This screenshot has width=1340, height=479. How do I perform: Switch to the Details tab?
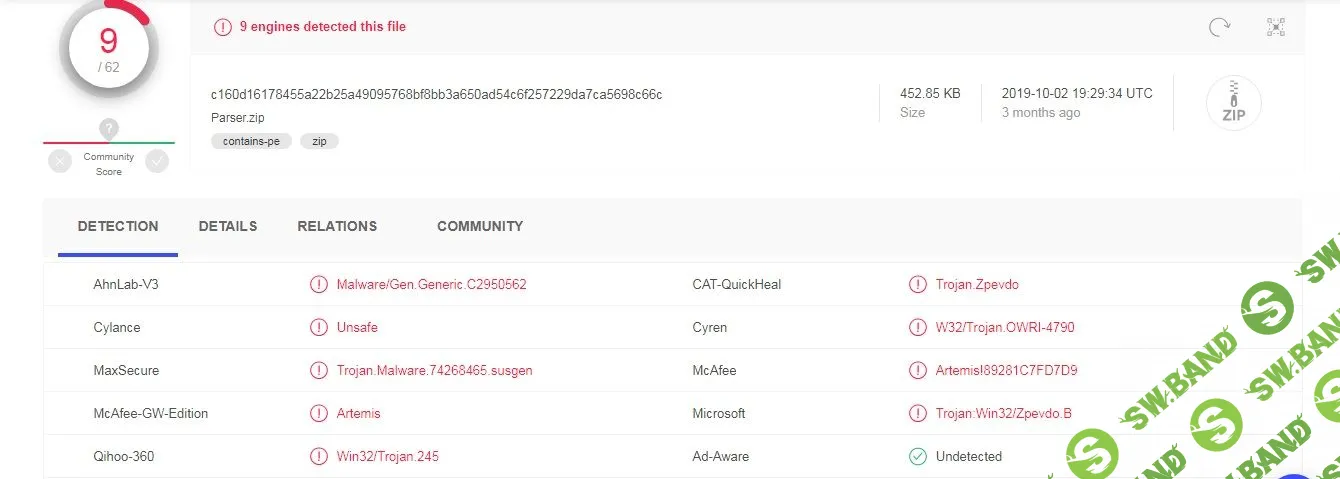point(227,226)
